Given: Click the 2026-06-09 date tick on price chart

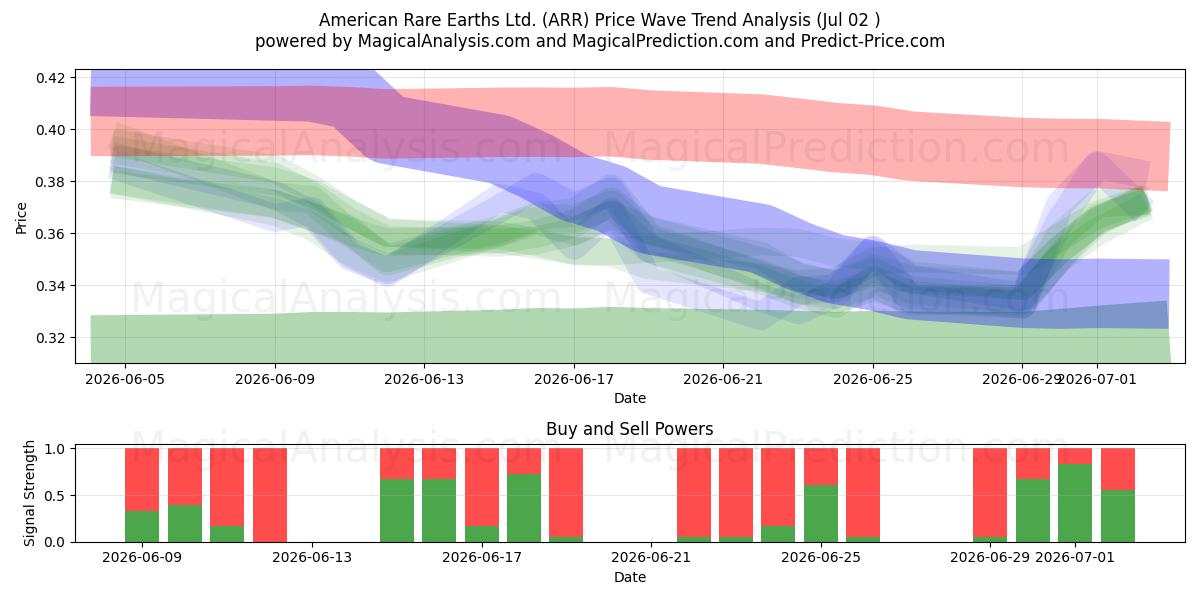Looking at the screenshot, I should (x=275, y=379).
